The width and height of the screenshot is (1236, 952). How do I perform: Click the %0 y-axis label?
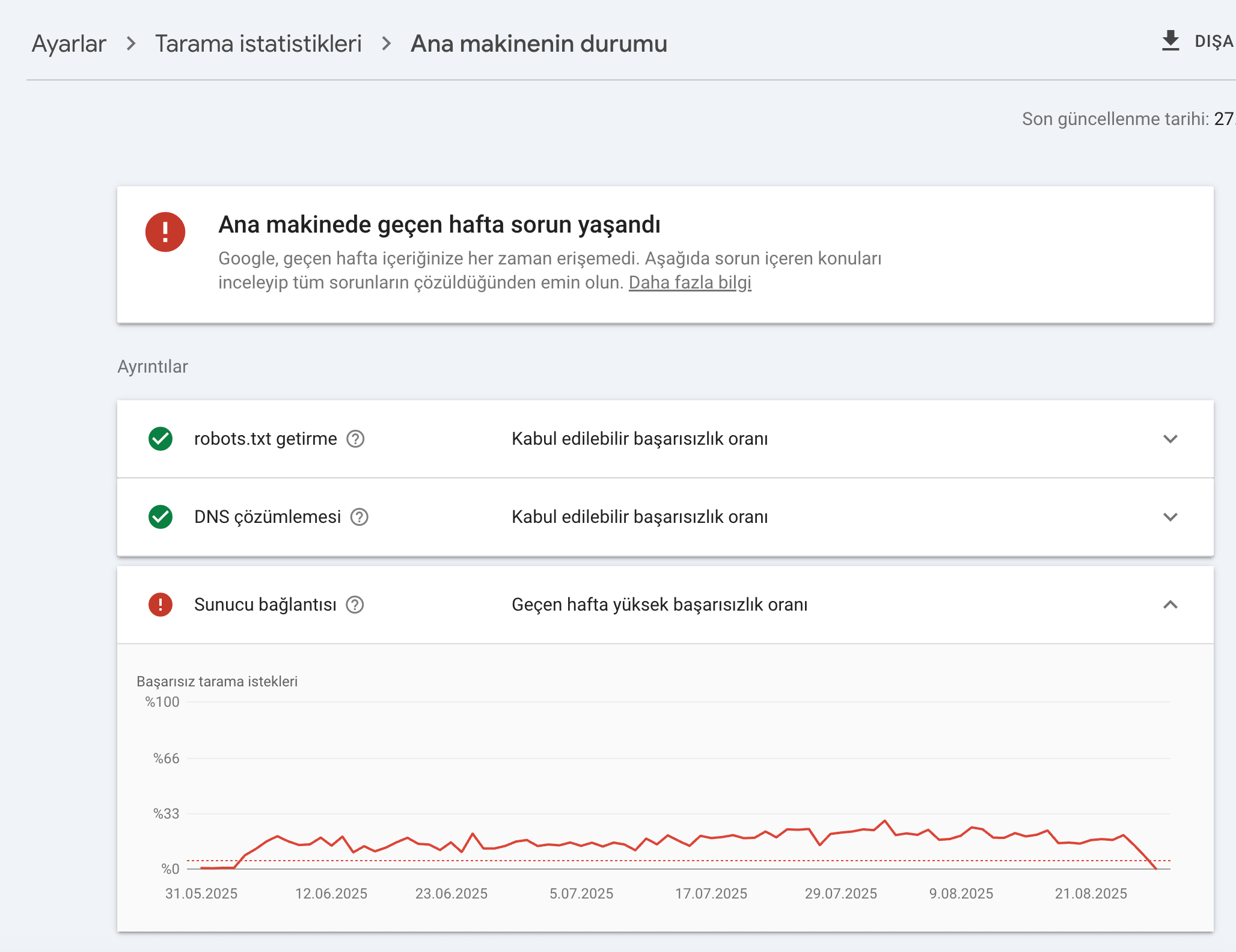coord(171,869)
